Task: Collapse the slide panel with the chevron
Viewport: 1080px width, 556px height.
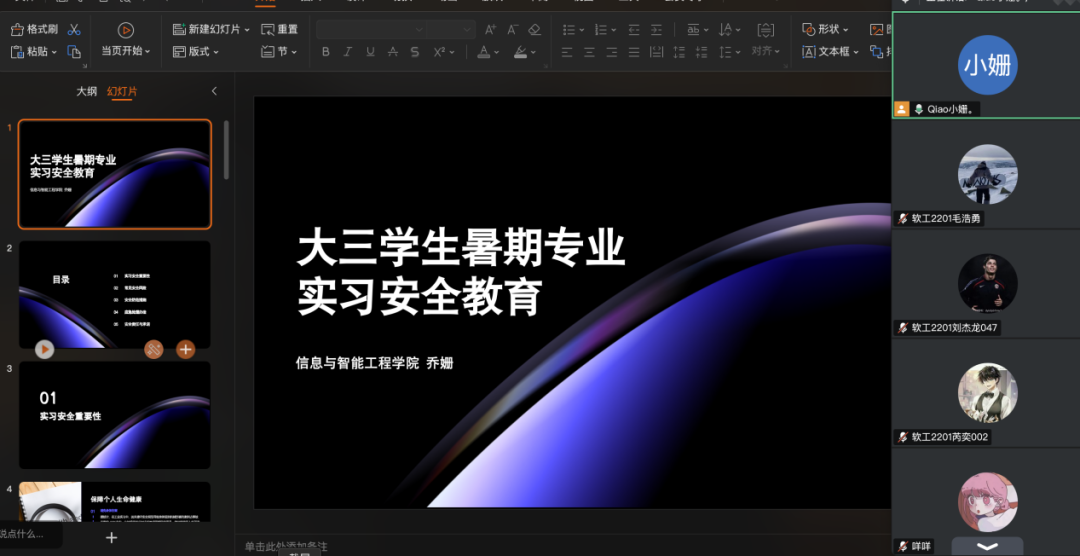Action: [214, 91]
